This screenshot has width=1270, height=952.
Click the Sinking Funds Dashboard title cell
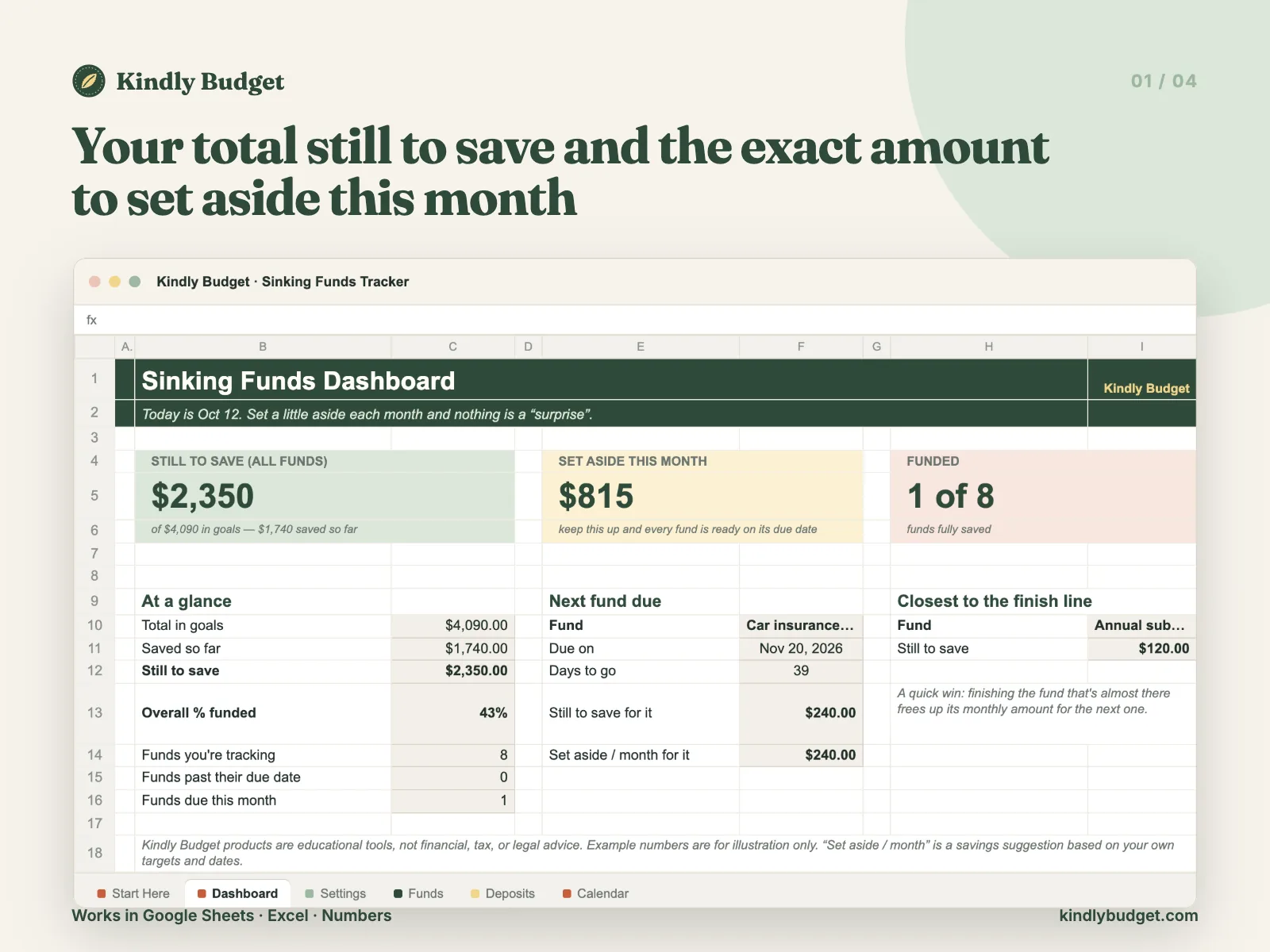click(611, 380)
